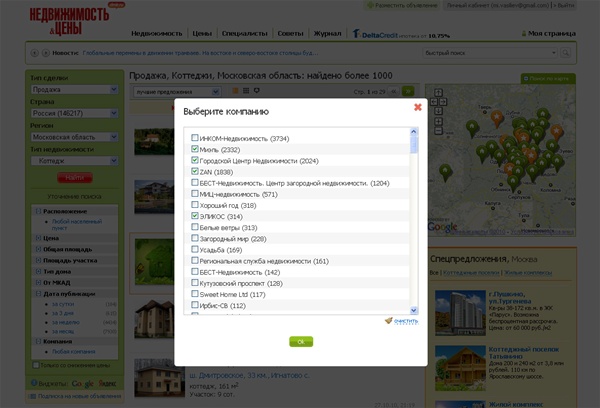Click the company list scrollbar thumb
600x408 pixels.
tap(414, 145)
